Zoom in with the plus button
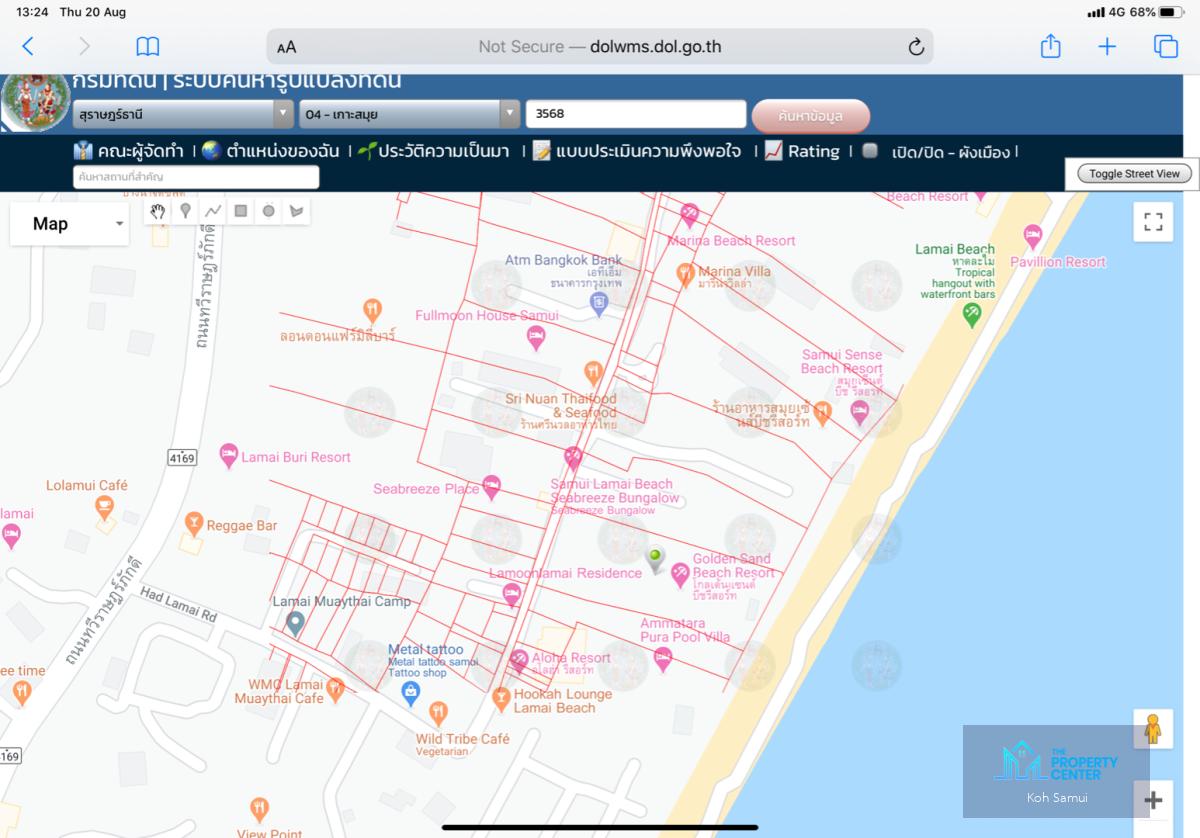Viewport: 1200px width, 838px height. (x=1153, y=800)
